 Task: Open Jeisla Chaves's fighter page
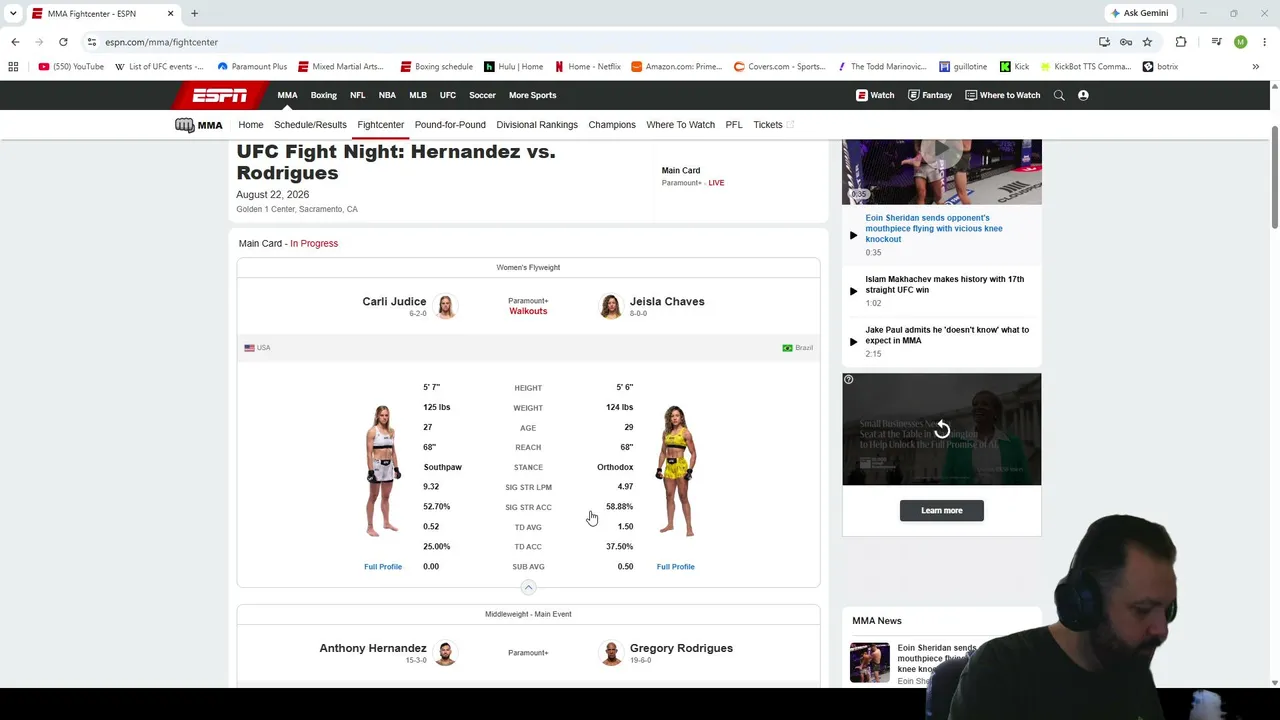pos(667,301)
